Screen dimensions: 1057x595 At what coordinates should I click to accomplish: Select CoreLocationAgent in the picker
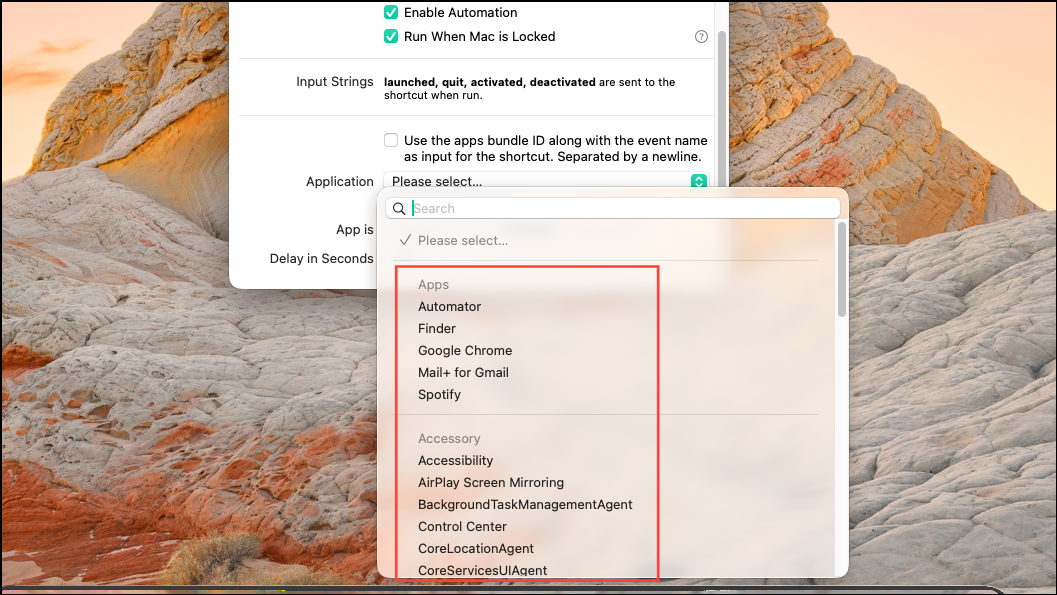[x=476, y=548]
